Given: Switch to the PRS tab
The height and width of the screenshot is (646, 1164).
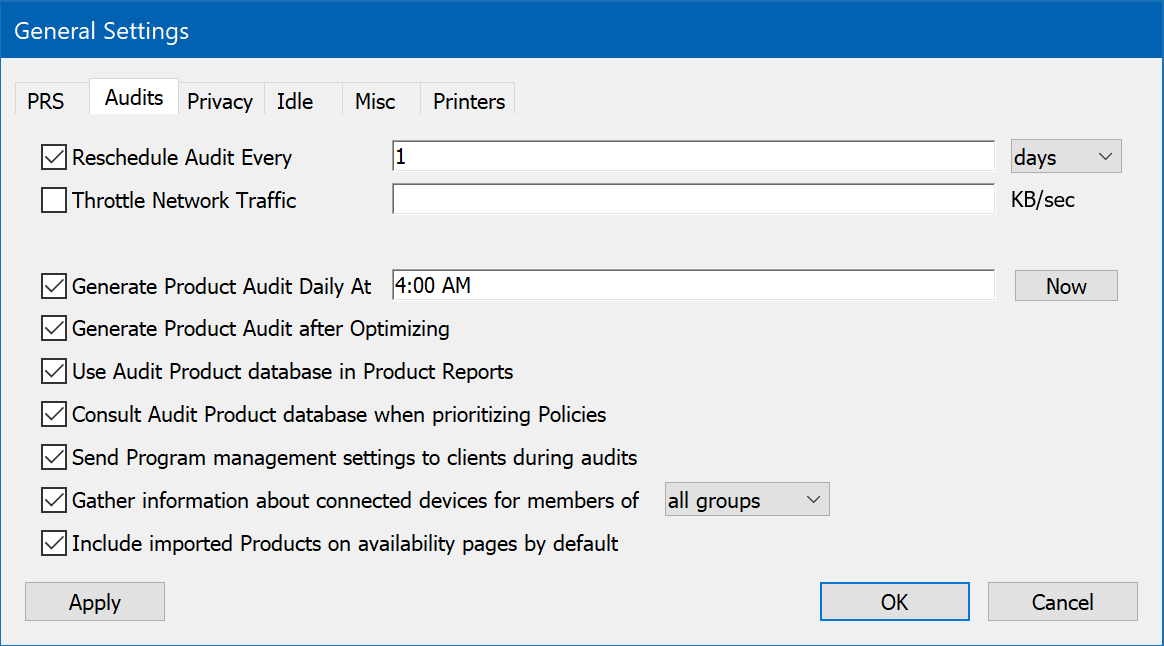Looking at the screenshot, I should click(x=46, y=101).
